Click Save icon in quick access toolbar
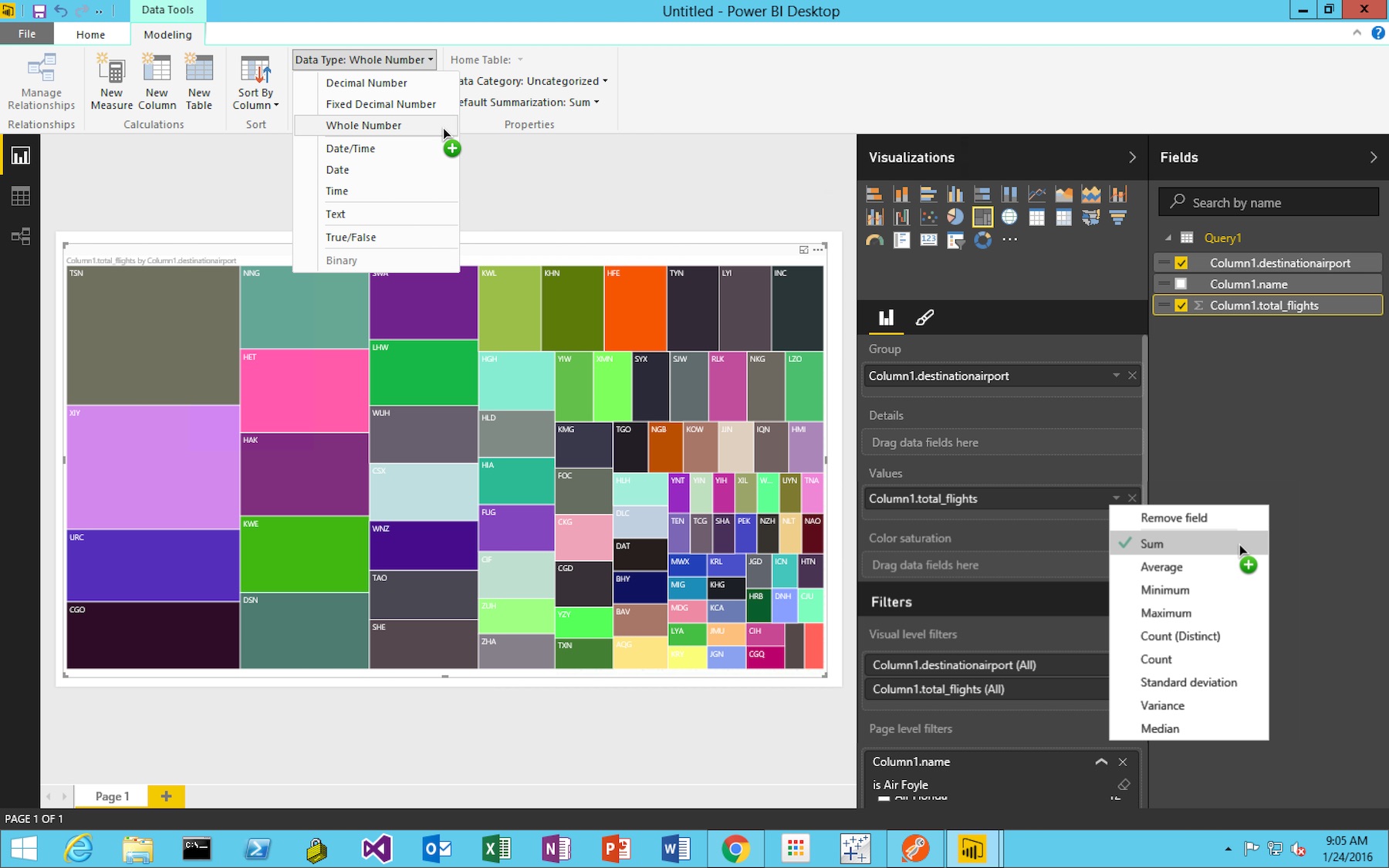The height and width of the screenshot is (868, 1389). coord(39,11)
